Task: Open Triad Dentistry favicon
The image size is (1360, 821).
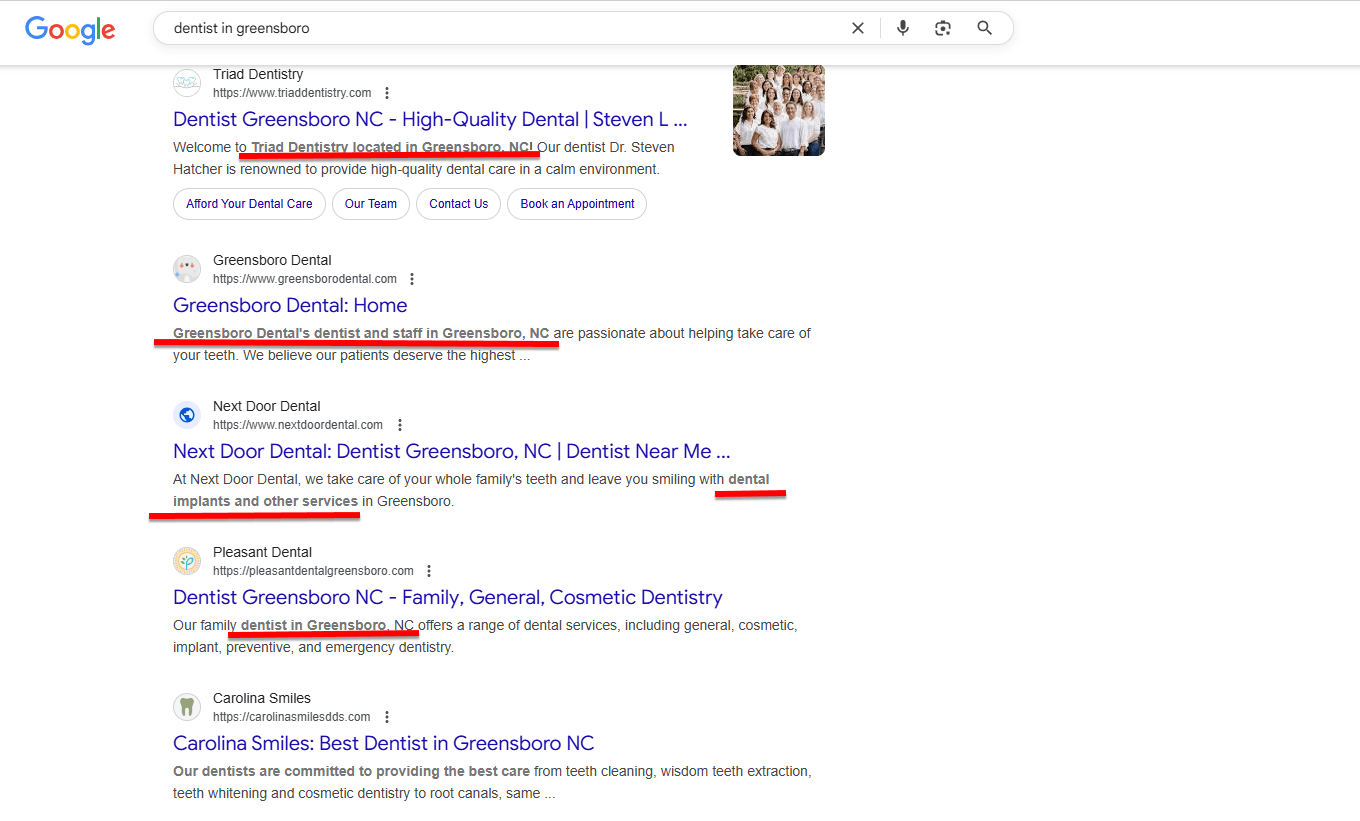Action: 187,83
